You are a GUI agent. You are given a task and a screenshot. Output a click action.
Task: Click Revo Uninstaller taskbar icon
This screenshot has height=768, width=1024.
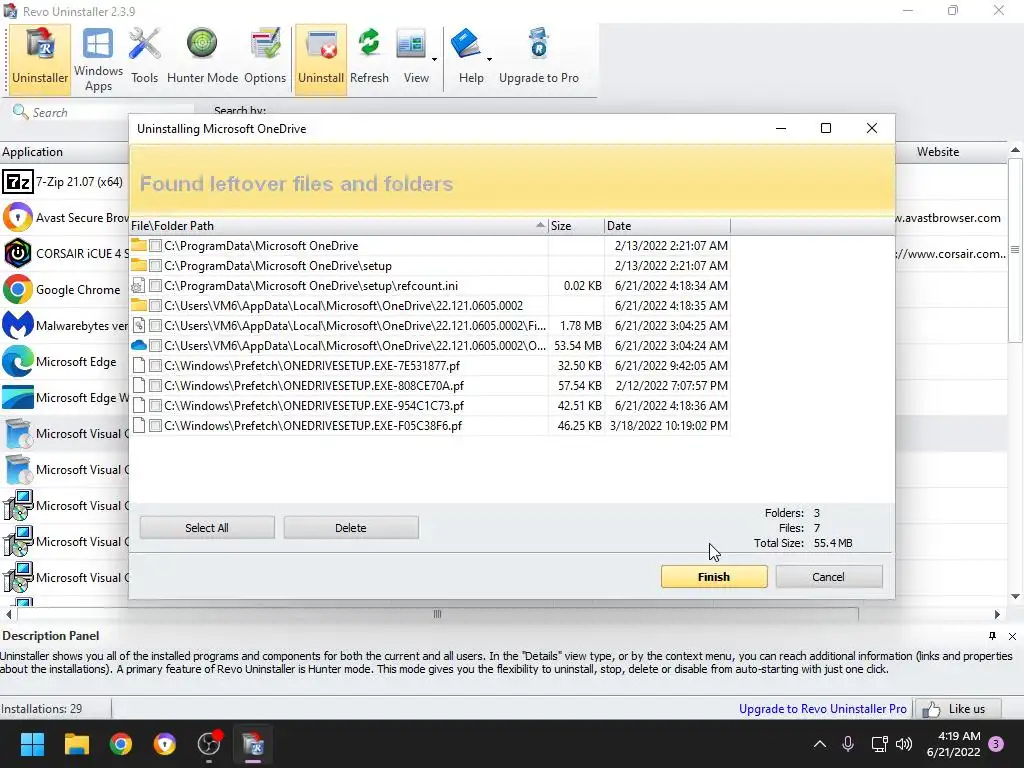click(253, 744)
